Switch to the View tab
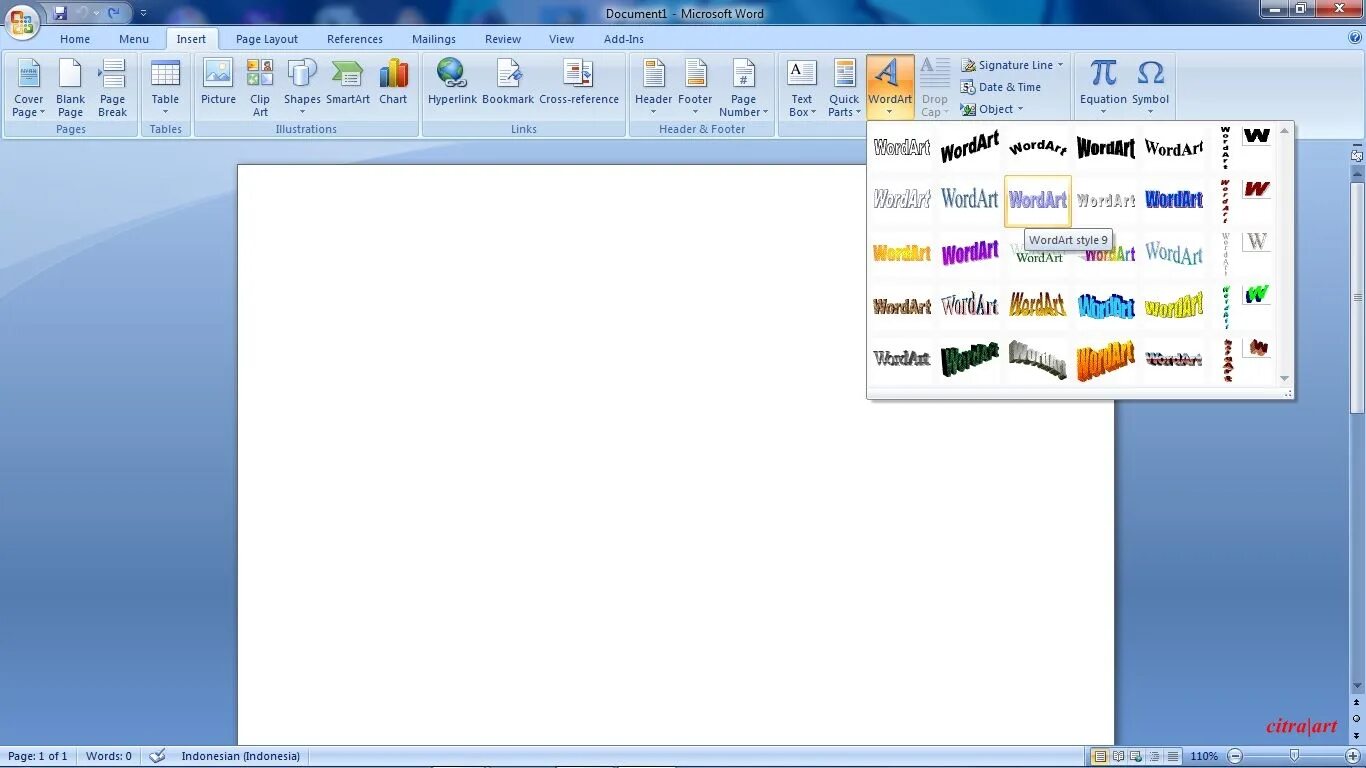This screenshot has height=768, width=1366. click(x=562, y=39)
